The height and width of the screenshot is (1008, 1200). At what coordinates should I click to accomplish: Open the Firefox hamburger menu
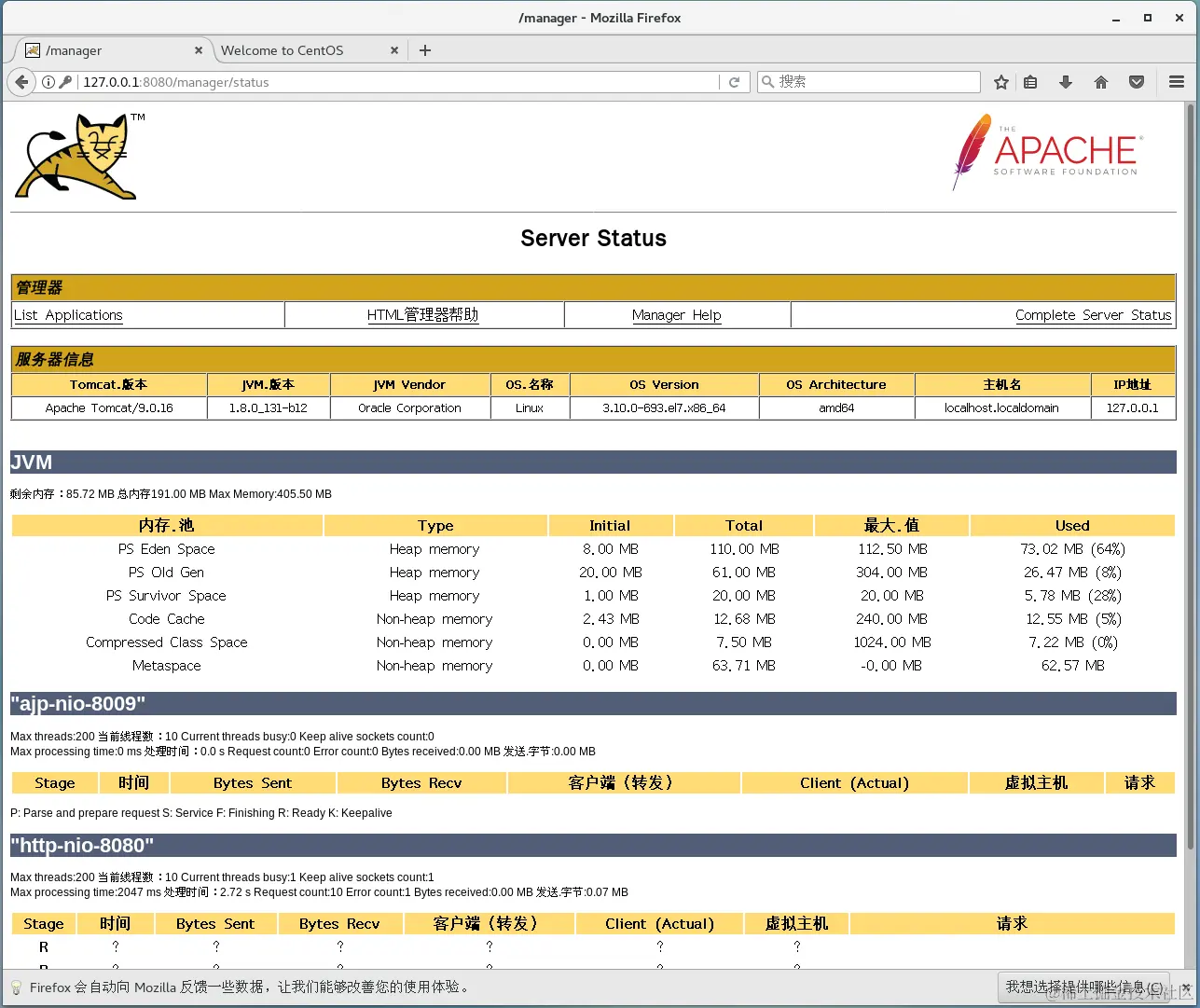pyautogui.click(x=1177, y=82)
